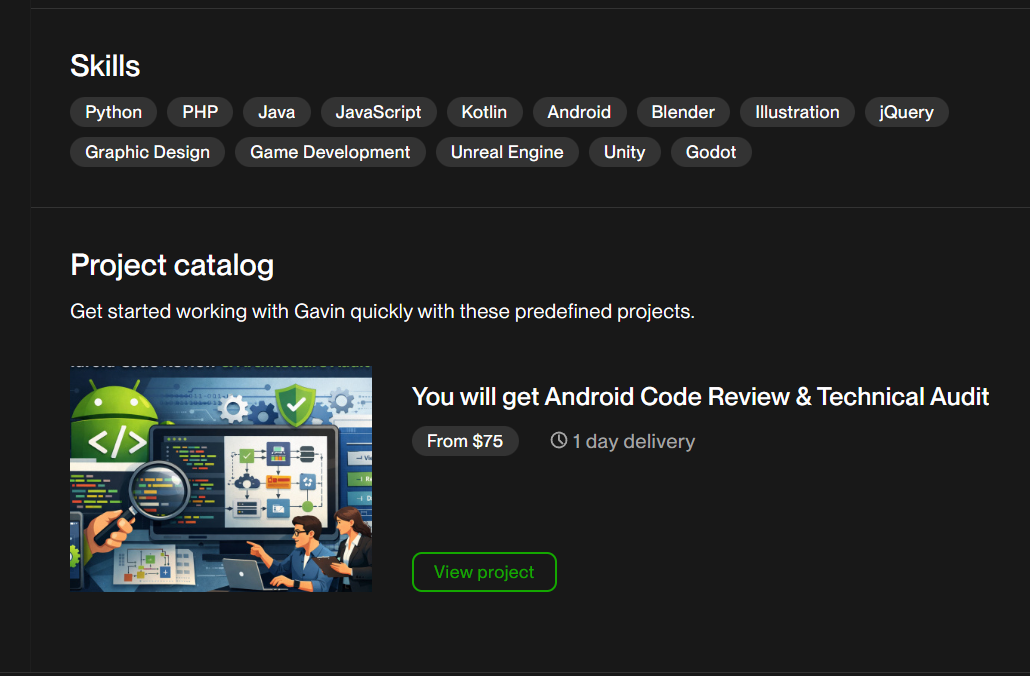Select the Android skill tag

579,112
